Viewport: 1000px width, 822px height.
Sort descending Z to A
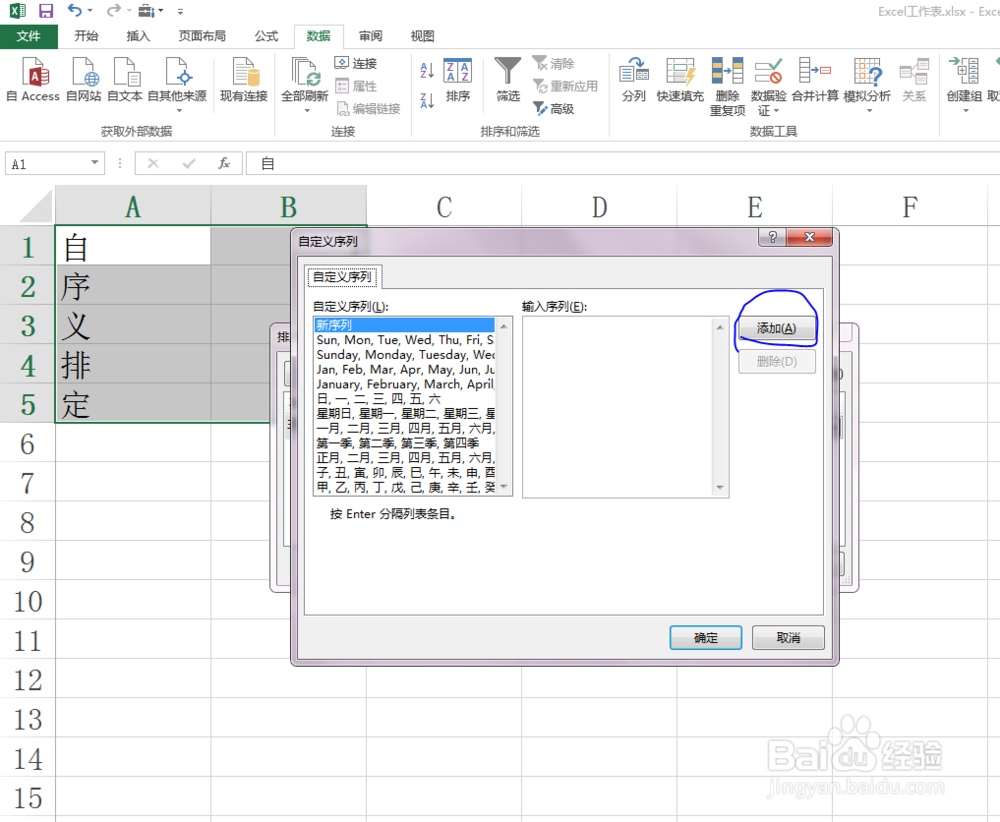[427, 100]
